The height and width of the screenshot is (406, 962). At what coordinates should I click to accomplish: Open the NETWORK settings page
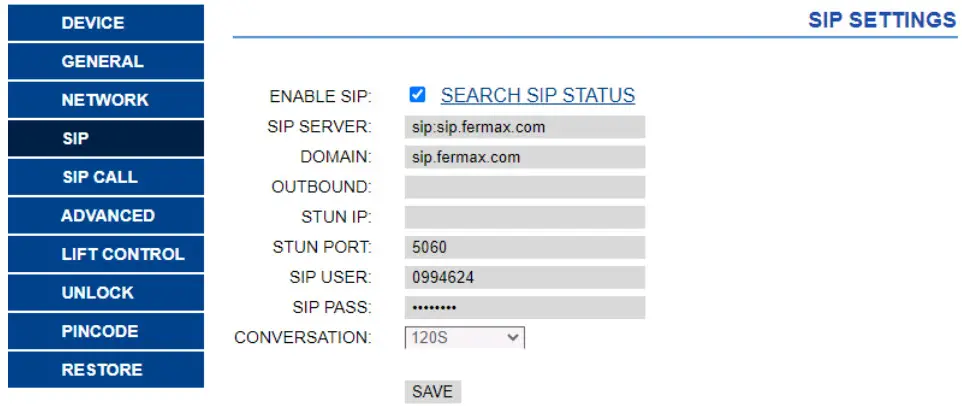[105, 100]
